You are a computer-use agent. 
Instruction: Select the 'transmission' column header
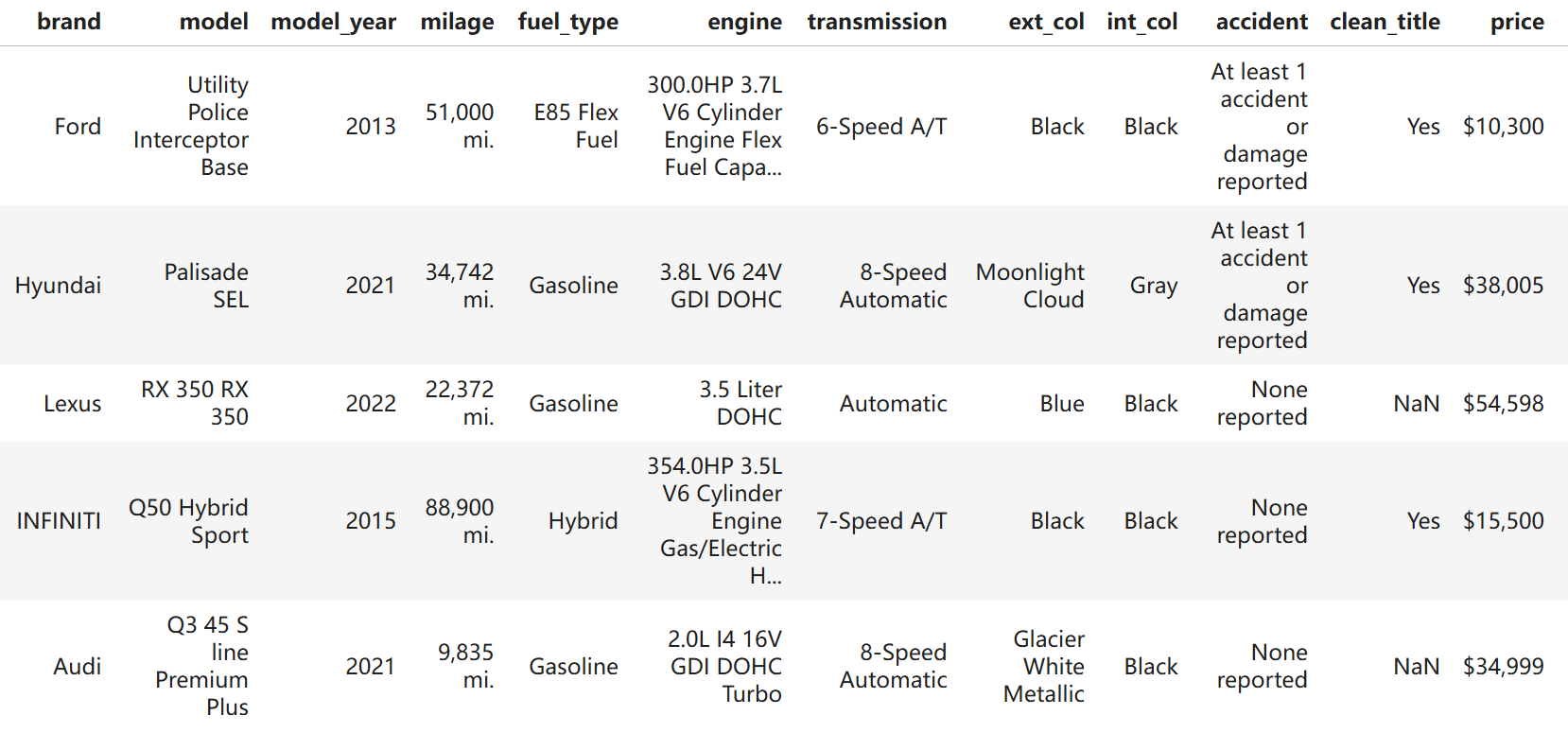point(877,22)
